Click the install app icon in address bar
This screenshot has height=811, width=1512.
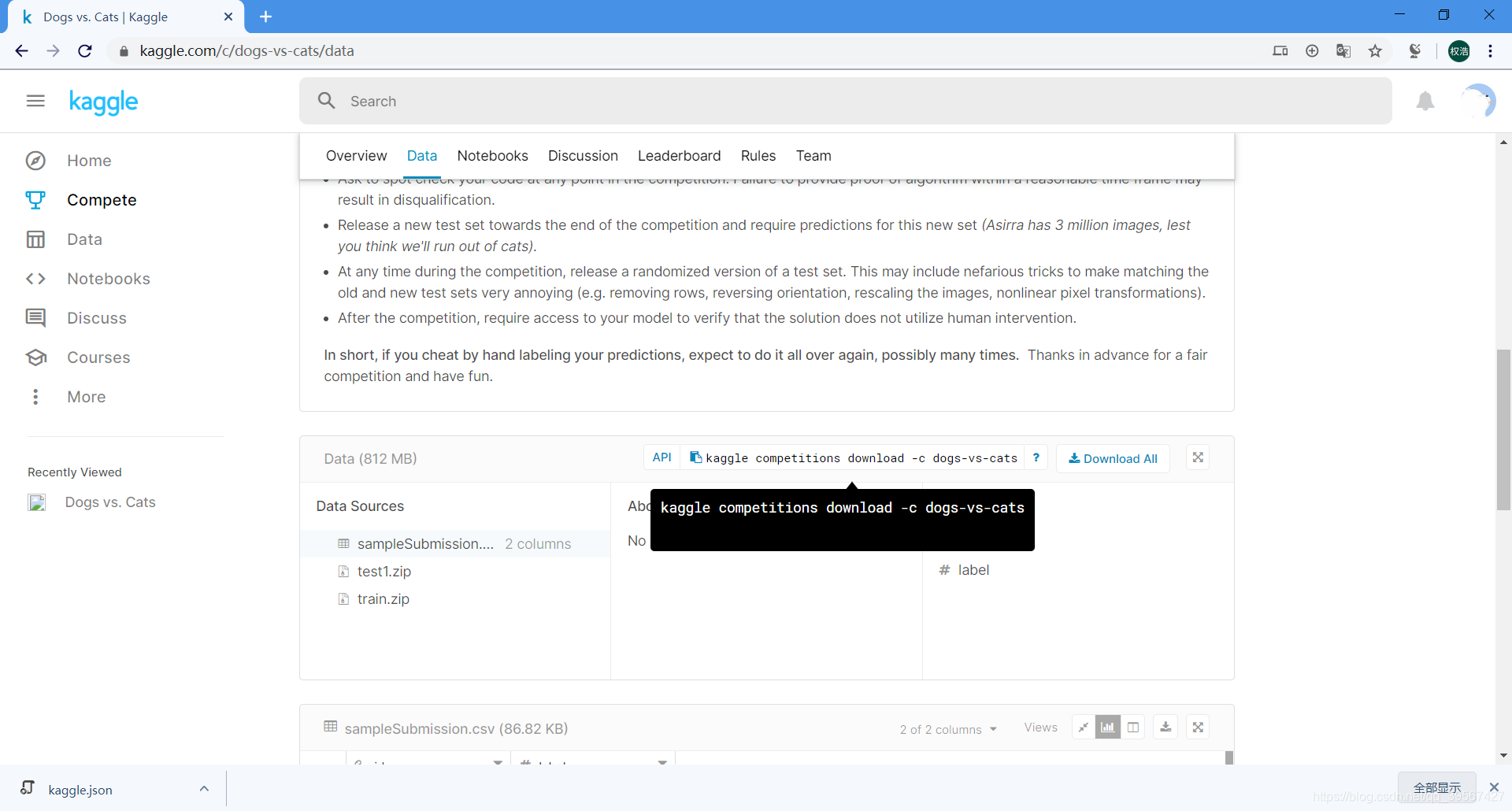pos(1312,51)
